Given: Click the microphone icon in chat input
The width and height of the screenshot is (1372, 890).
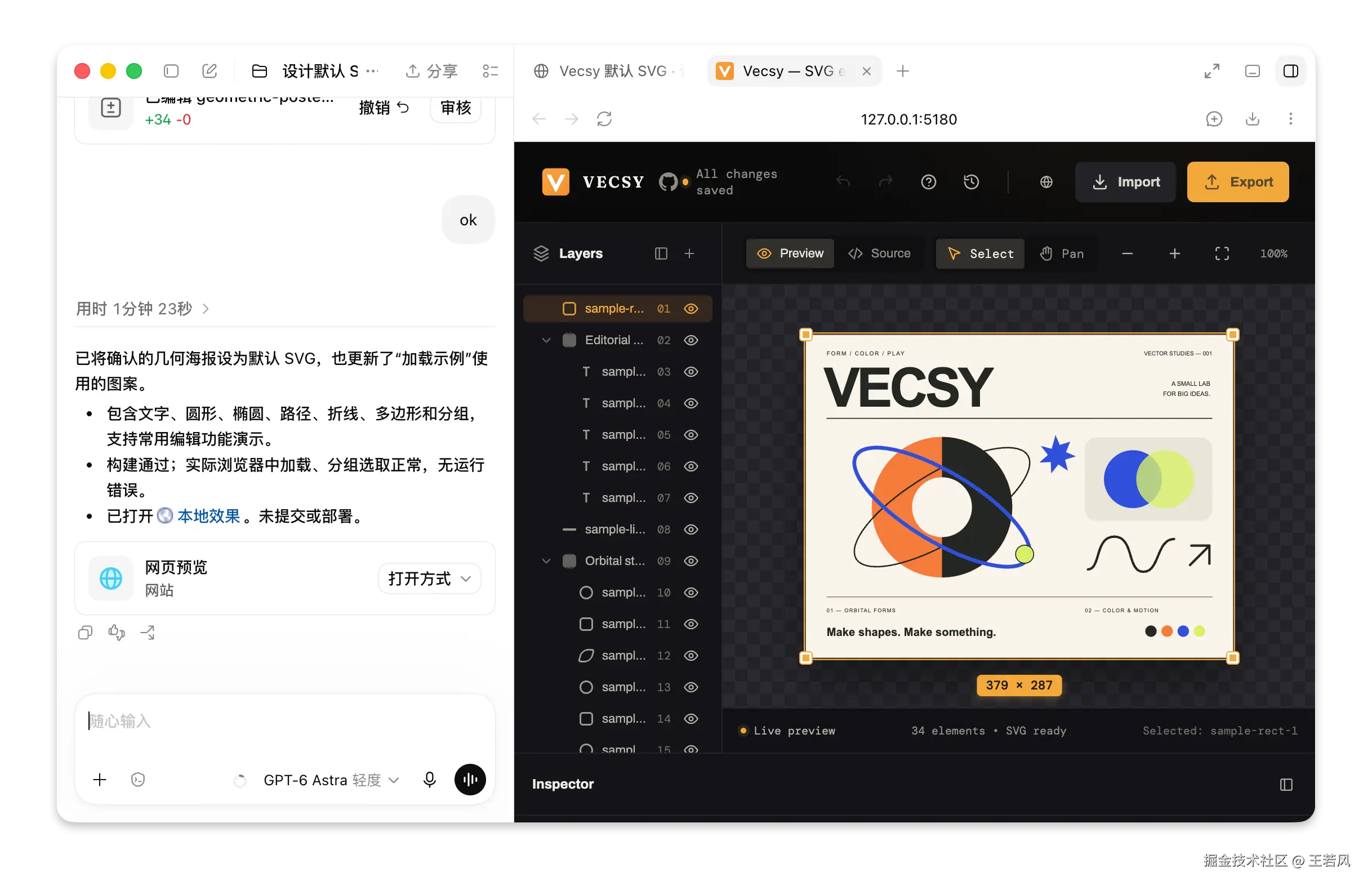Looking at the screenshot, I should click(430, 780).
